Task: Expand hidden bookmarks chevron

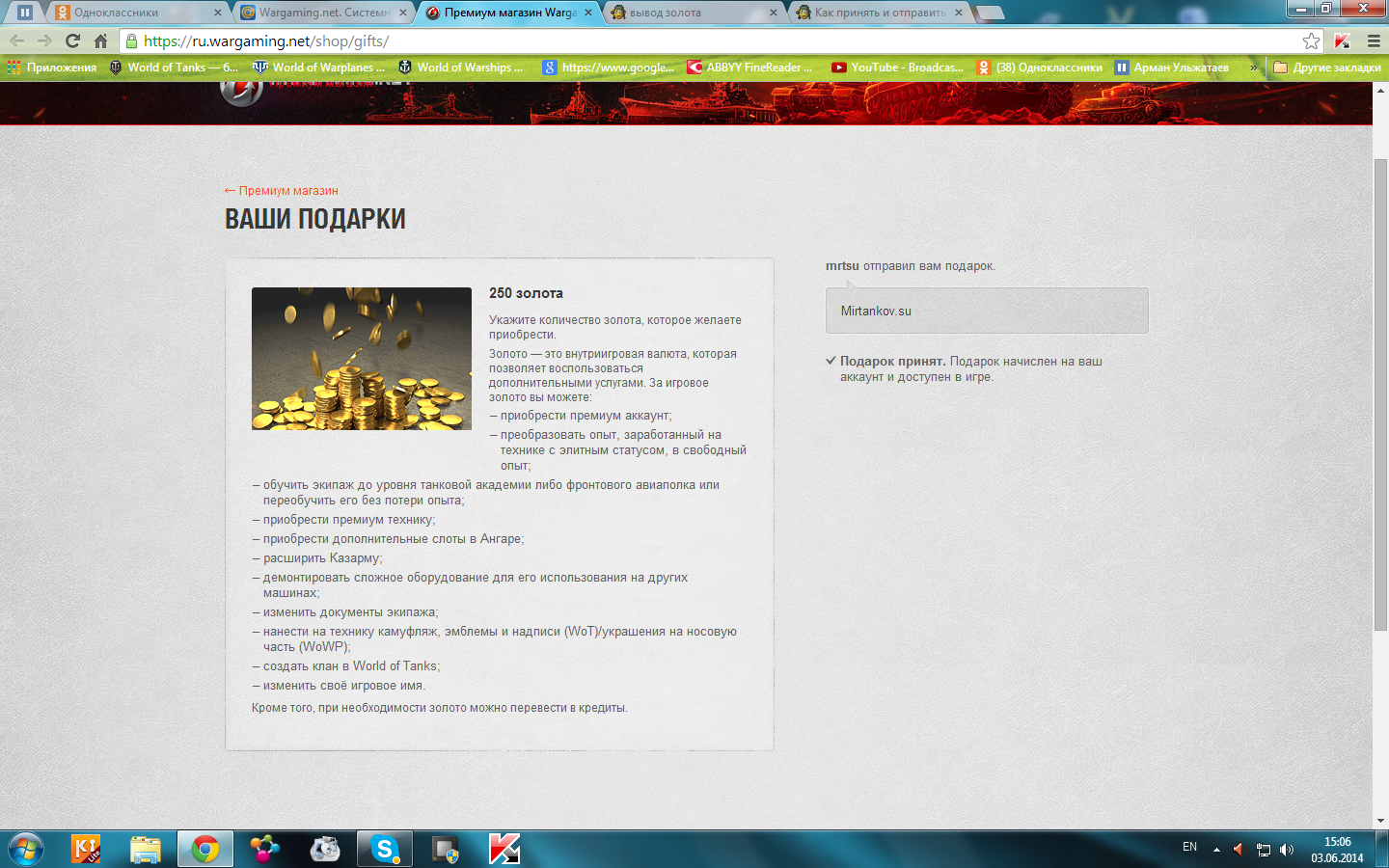Action: (x=1254, y=68)
